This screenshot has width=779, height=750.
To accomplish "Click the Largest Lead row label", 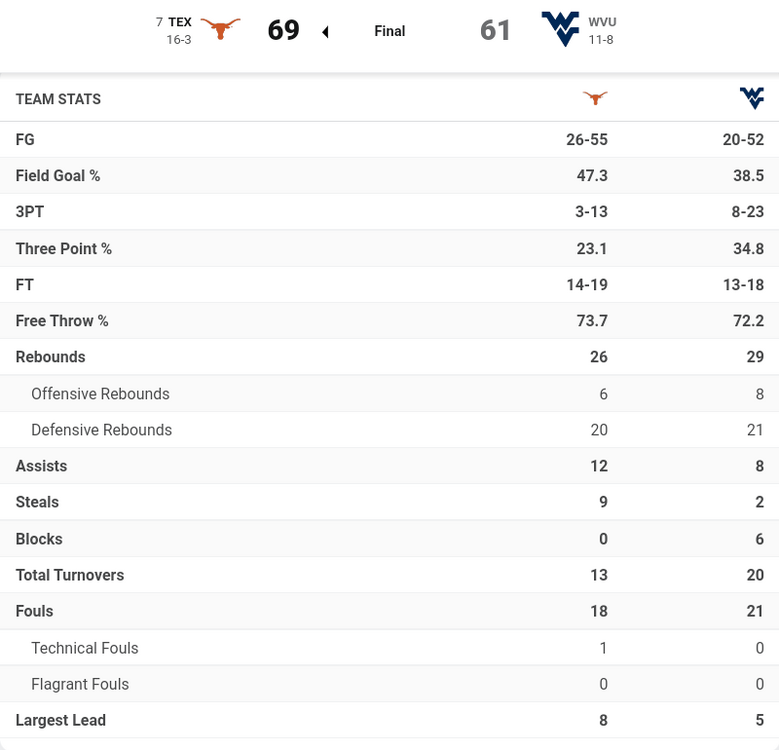I will 60,720.
